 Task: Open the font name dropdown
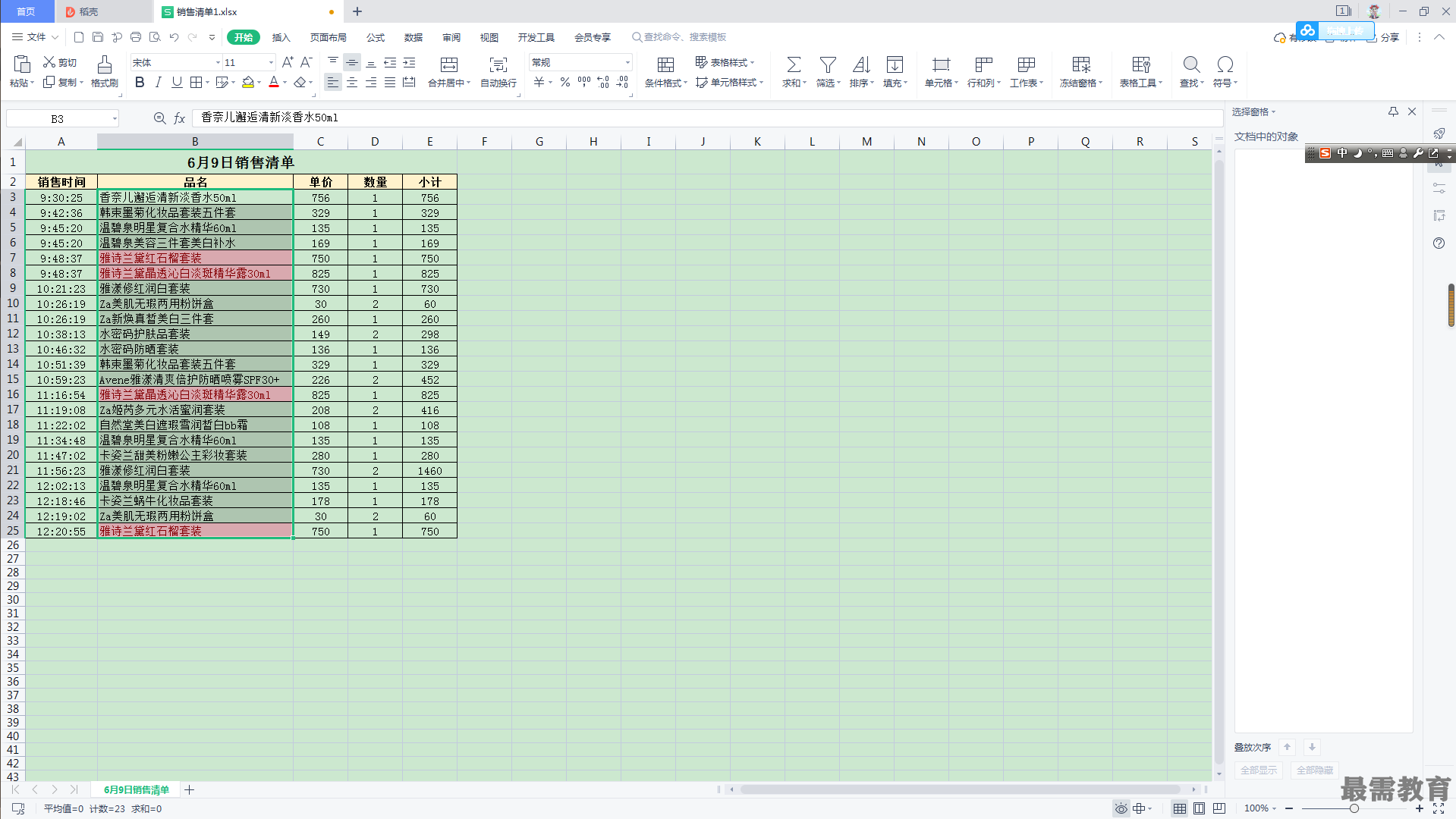coord(218,63)
